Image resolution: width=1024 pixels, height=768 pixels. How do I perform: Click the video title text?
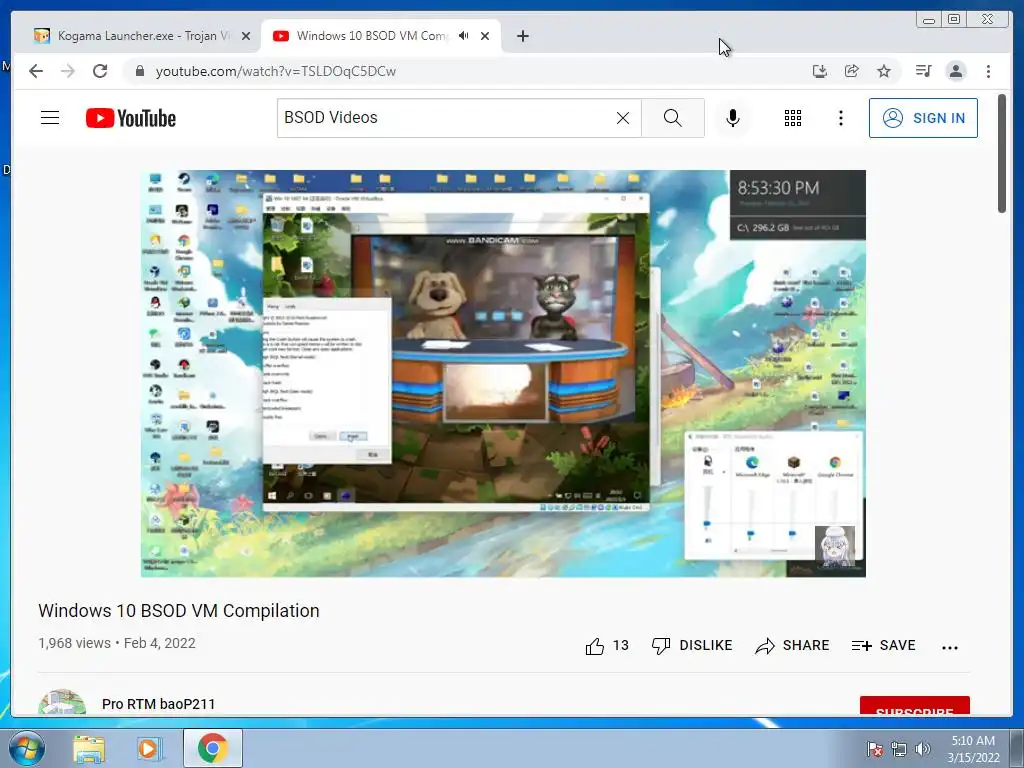[x=179, y=611]
